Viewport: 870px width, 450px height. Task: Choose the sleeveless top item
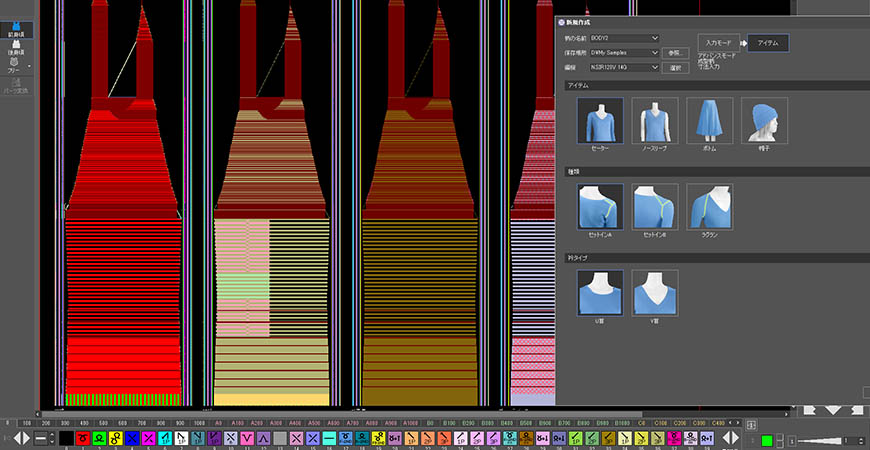655,120
